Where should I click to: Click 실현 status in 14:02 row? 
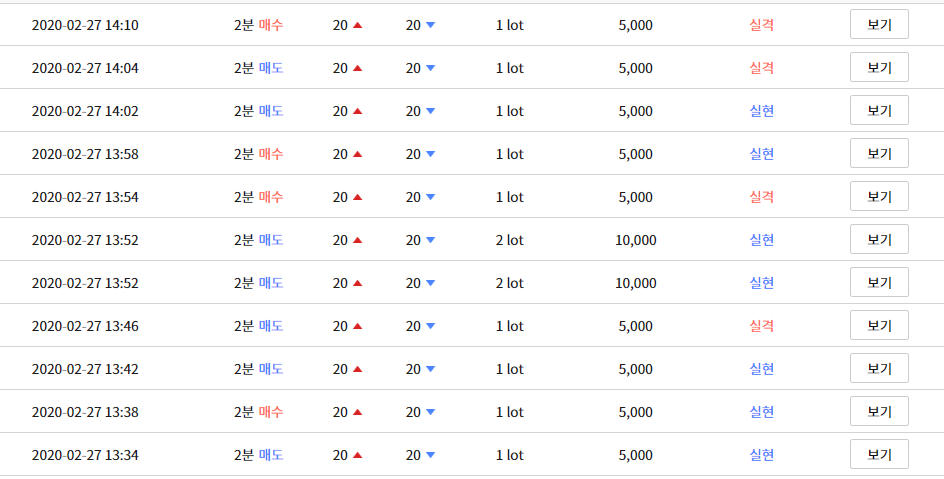click(762, 111)
